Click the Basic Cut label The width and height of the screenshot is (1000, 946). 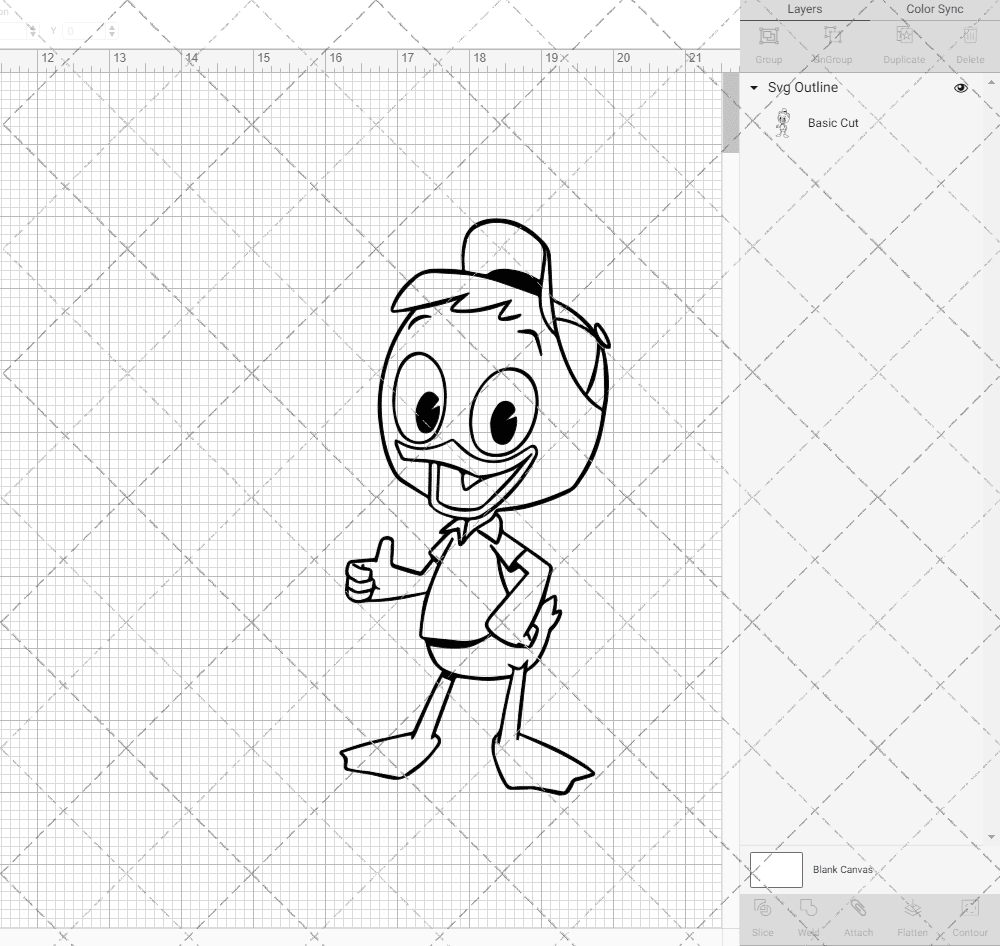pos(833,123)
